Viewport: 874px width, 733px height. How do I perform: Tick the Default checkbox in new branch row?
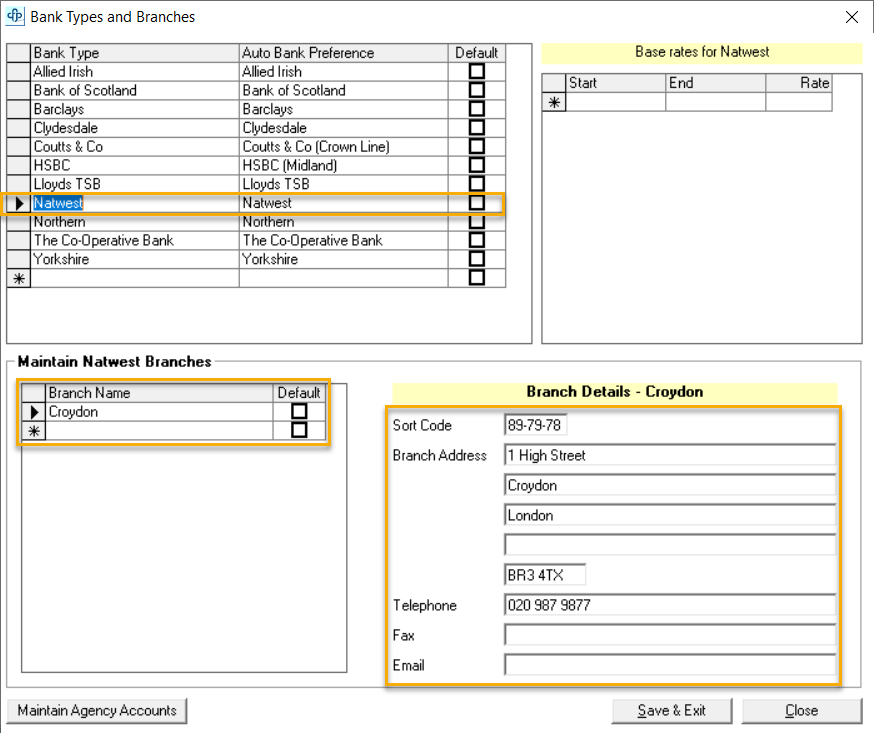[x=299, y=430]
